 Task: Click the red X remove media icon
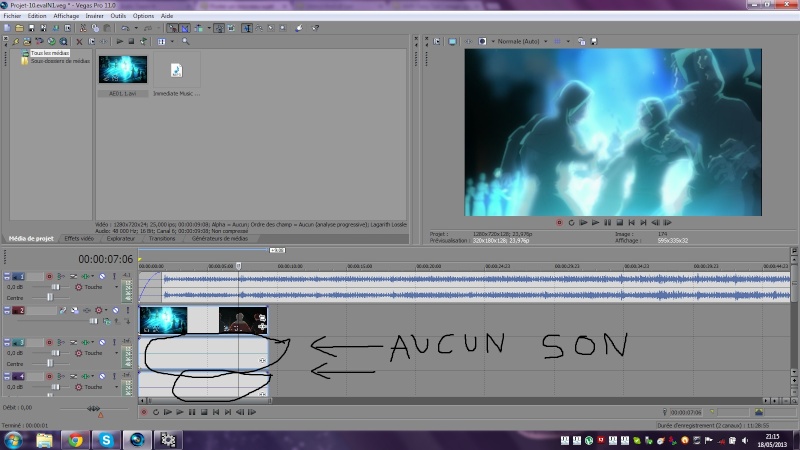click(79, 41)
